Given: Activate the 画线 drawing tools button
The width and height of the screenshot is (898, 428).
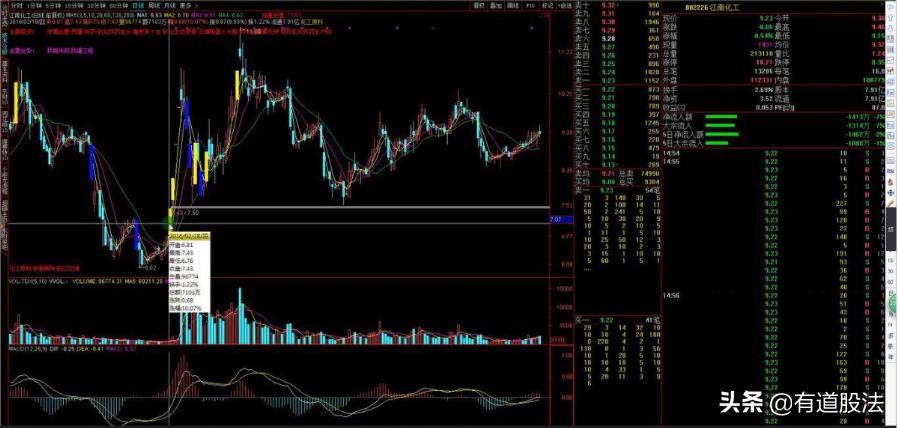Looking at the screenshot, I should tap(513, 5).
